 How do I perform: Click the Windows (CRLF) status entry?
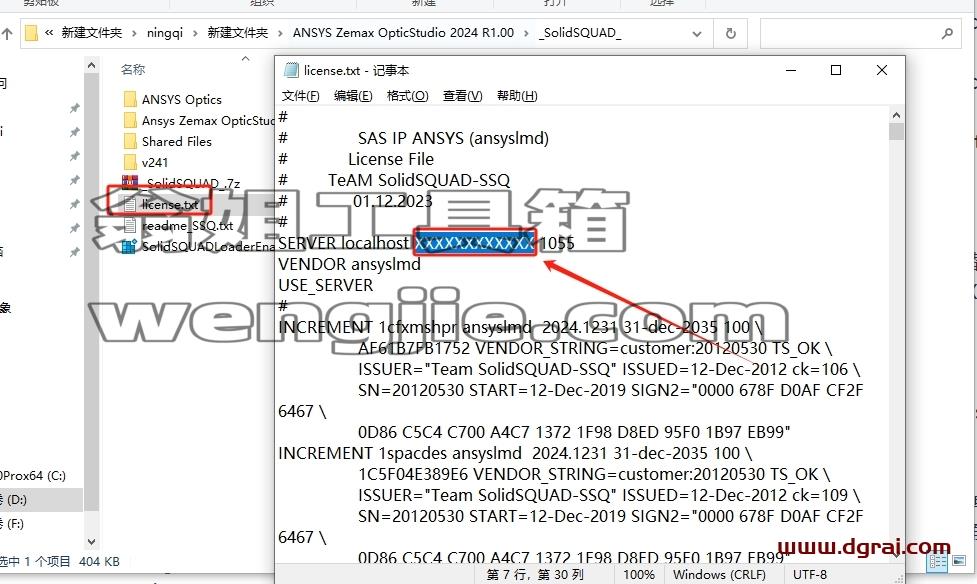(x=719, y=575)
